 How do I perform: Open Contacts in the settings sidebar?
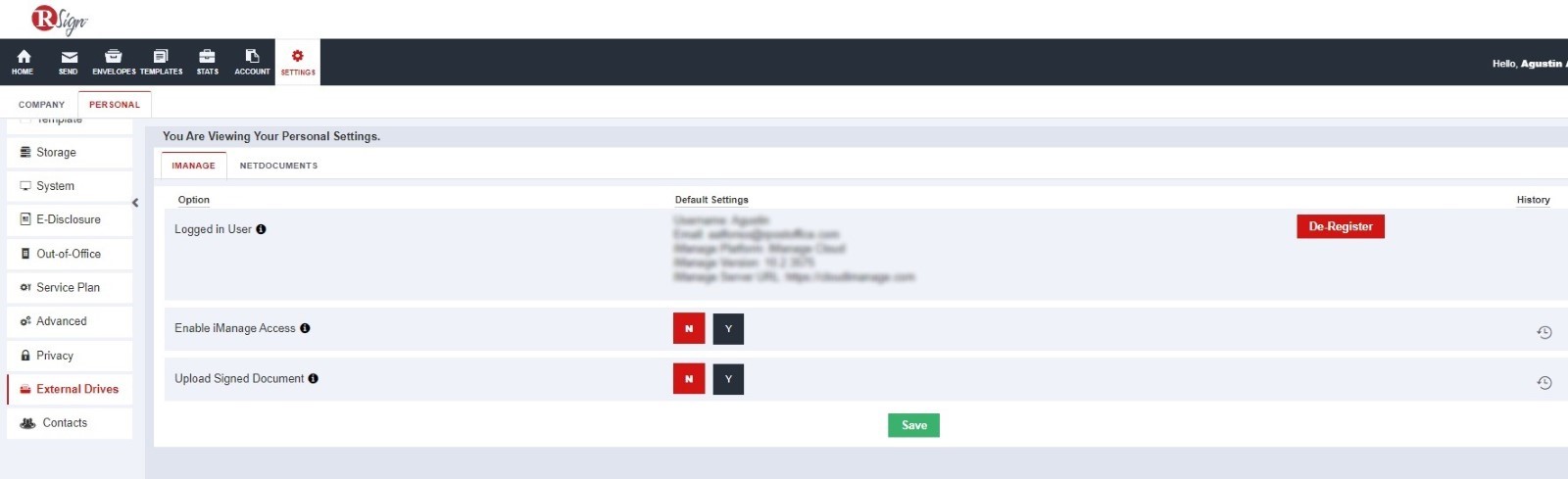click(65, 423)
